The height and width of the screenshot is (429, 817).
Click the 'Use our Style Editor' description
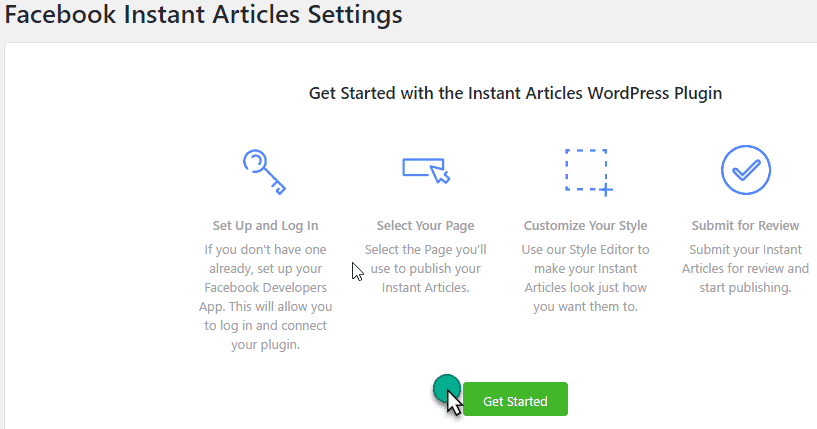pyautogui.click(x=586, y=278)
